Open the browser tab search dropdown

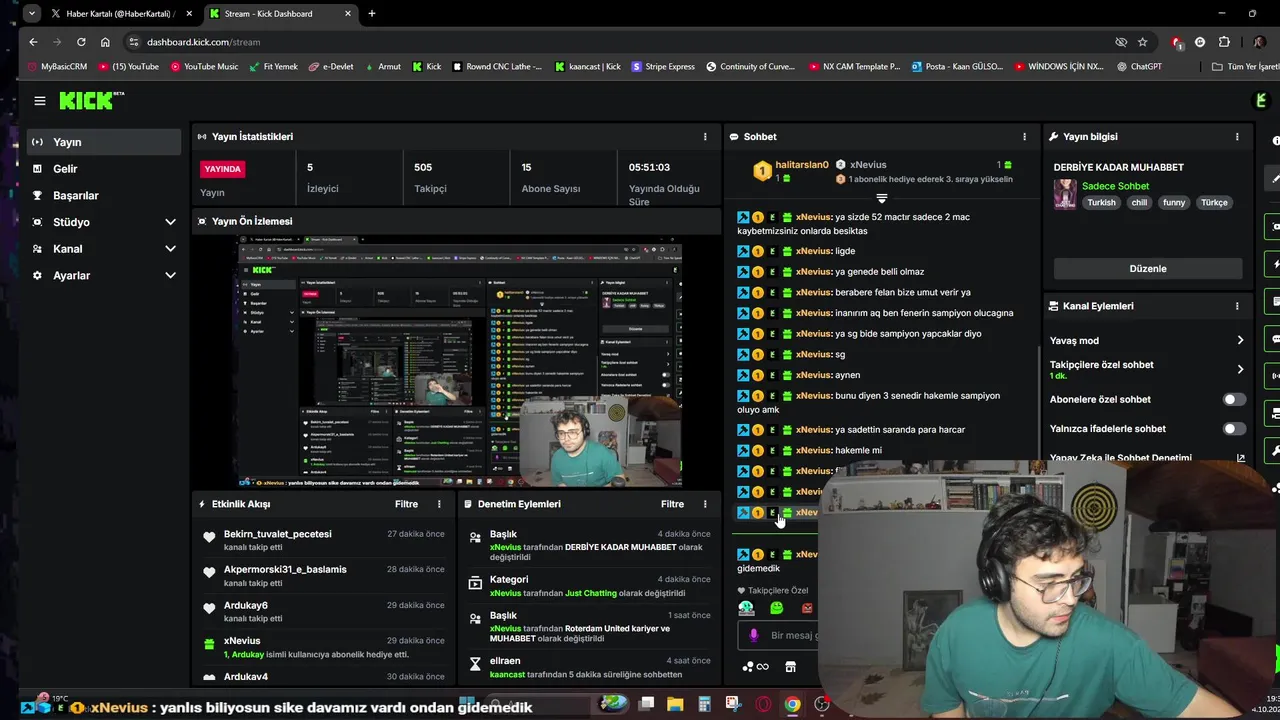[32, 14]
